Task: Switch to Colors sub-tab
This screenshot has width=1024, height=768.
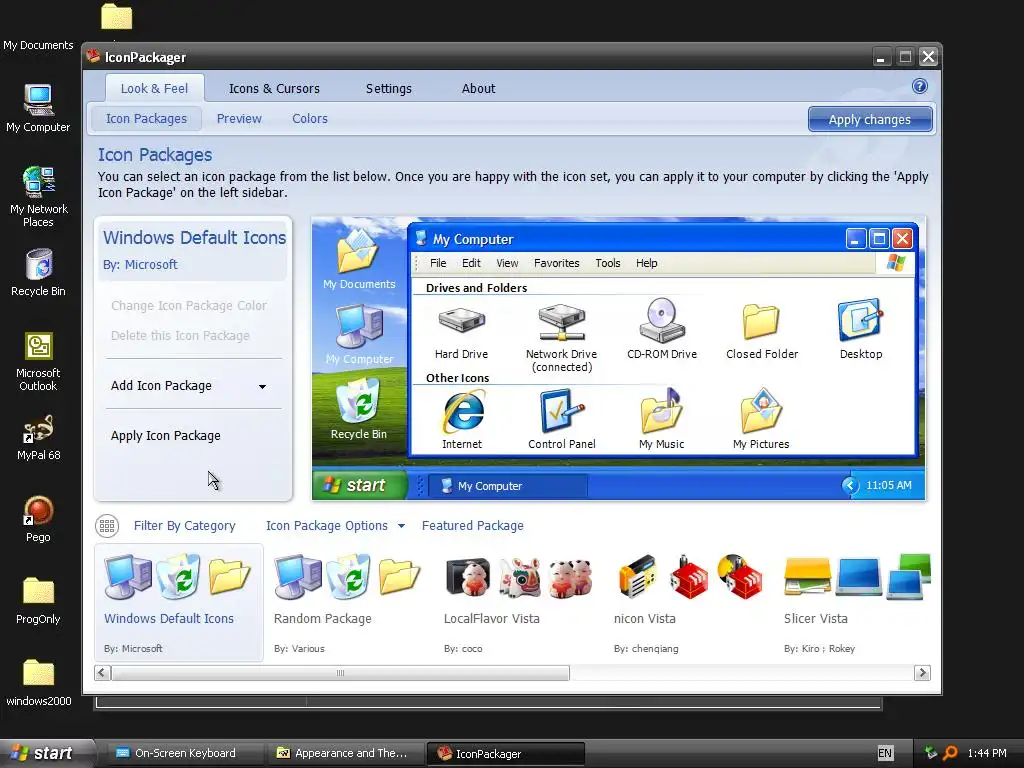Action: 310,119
